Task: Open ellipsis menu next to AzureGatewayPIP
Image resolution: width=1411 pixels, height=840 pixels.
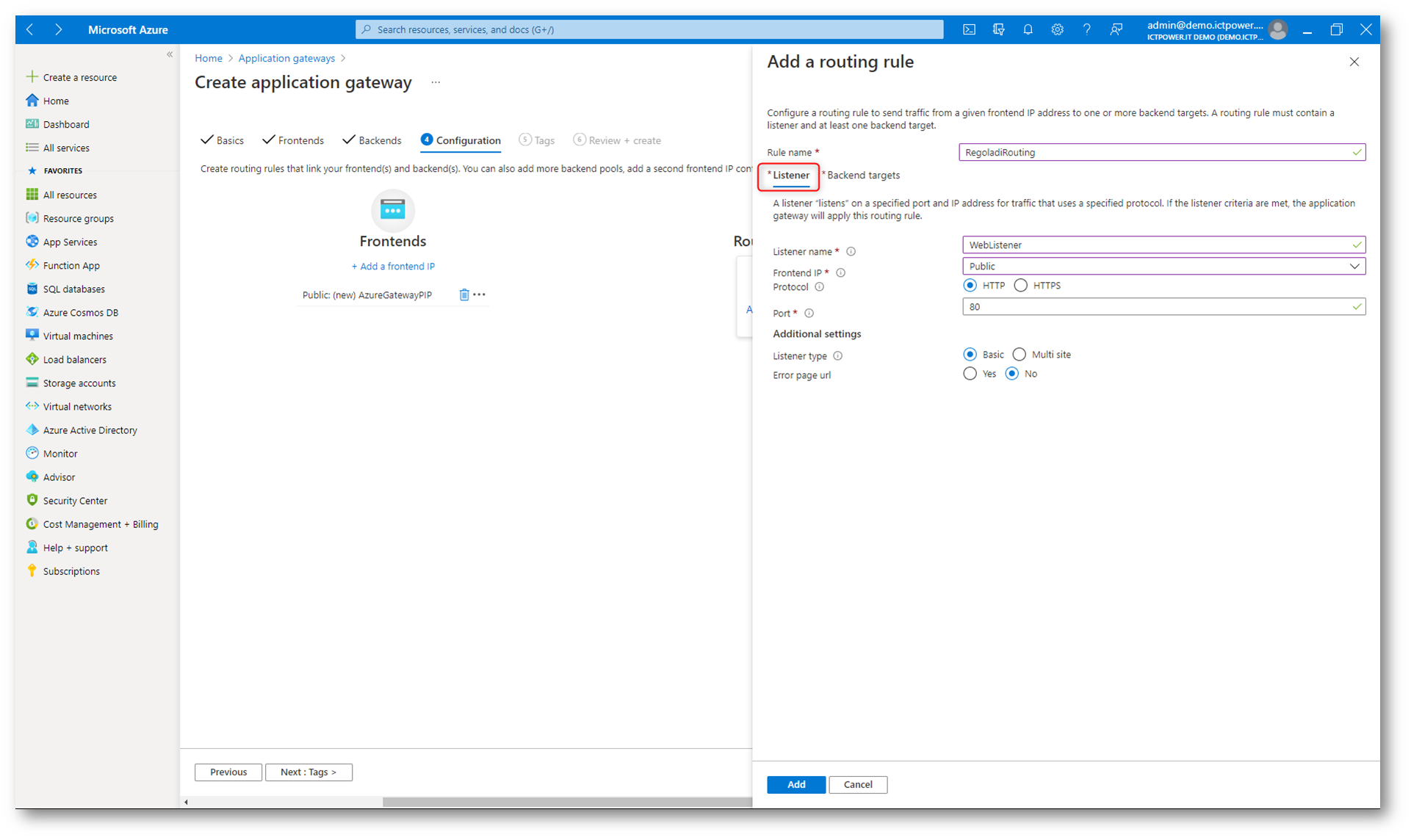Action: pos(480,294)
